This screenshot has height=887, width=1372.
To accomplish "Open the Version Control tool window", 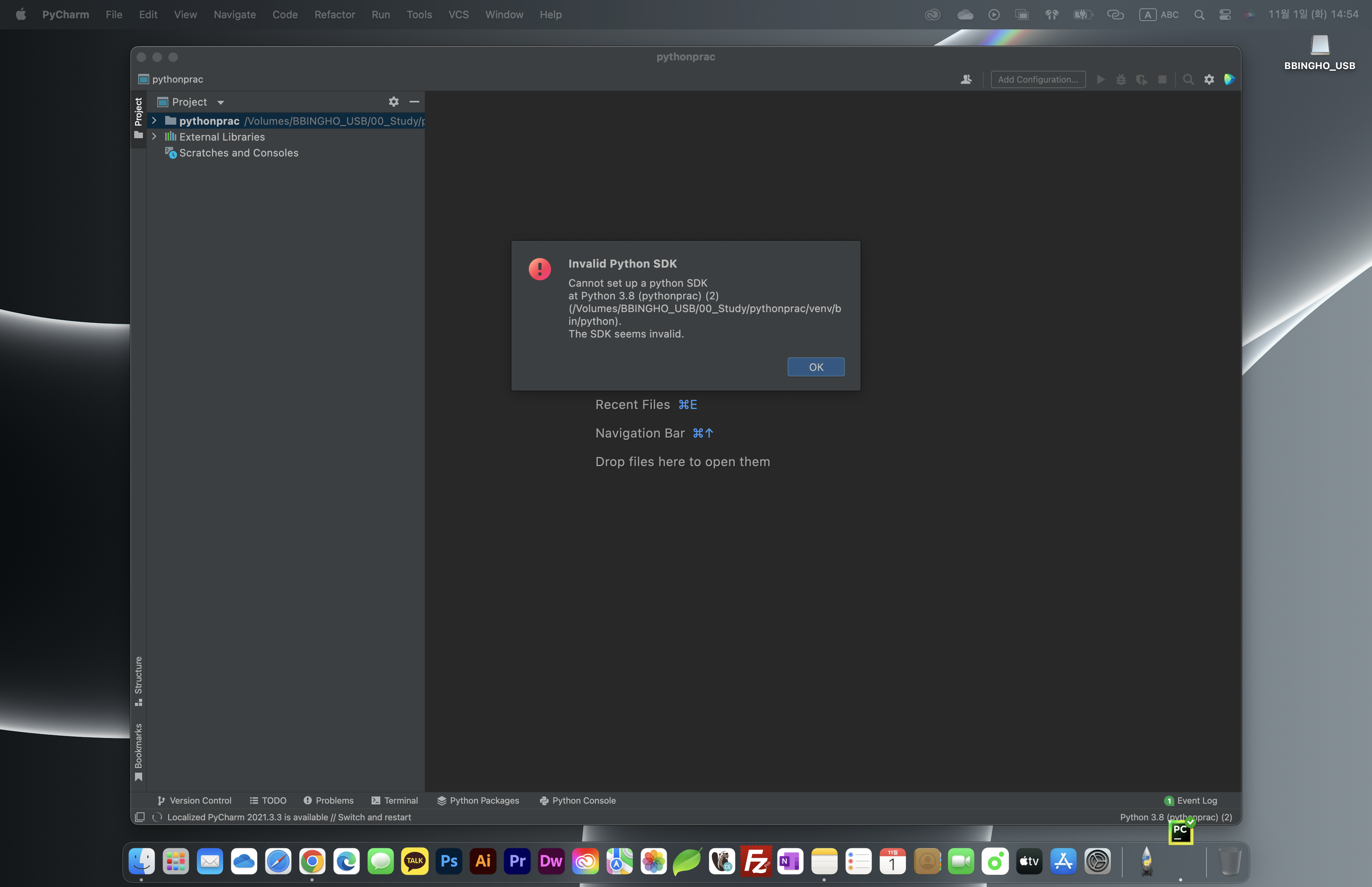I will 195,800.
